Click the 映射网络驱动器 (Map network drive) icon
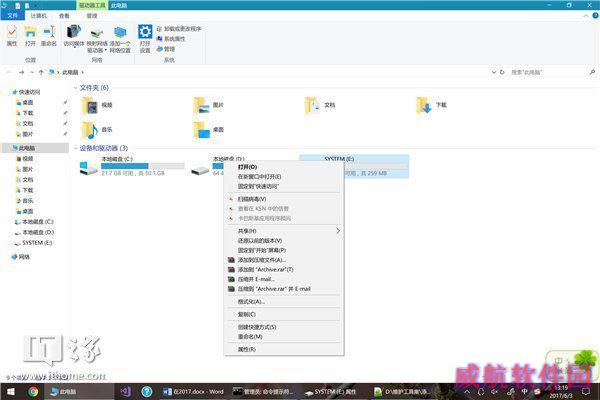The height and width of the screenshot is (400, 600). tap(97, 40)
